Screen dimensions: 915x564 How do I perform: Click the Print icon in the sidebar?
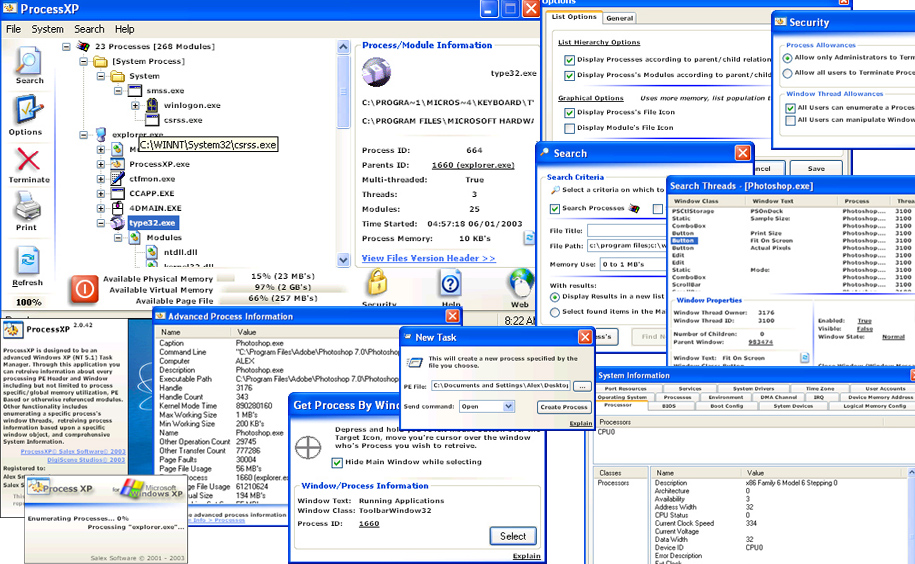click(28, 210)
